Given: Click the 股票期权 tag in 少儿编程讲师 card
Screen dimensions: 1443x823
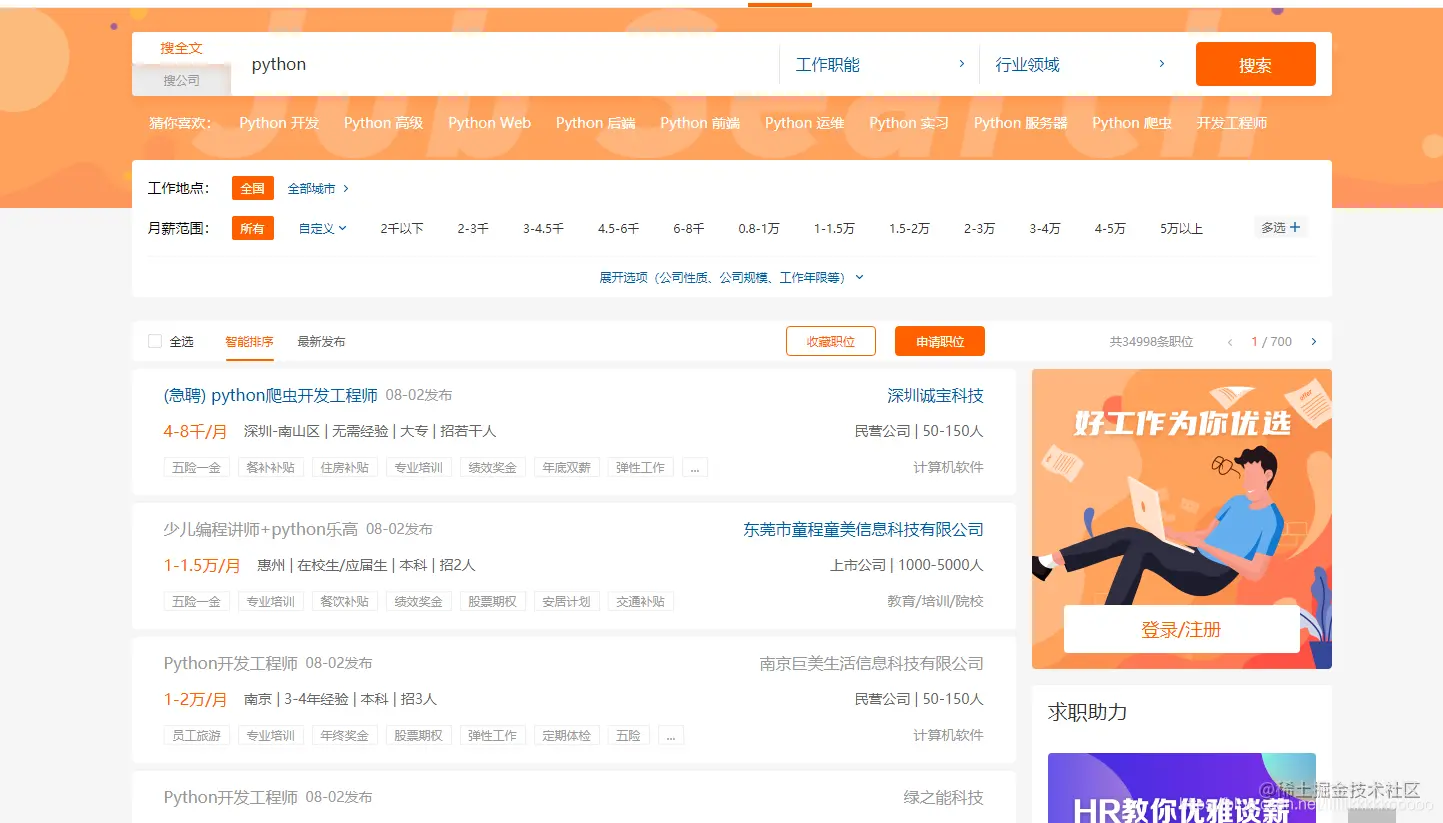Looking at the screenshot, I should (492, 601).
